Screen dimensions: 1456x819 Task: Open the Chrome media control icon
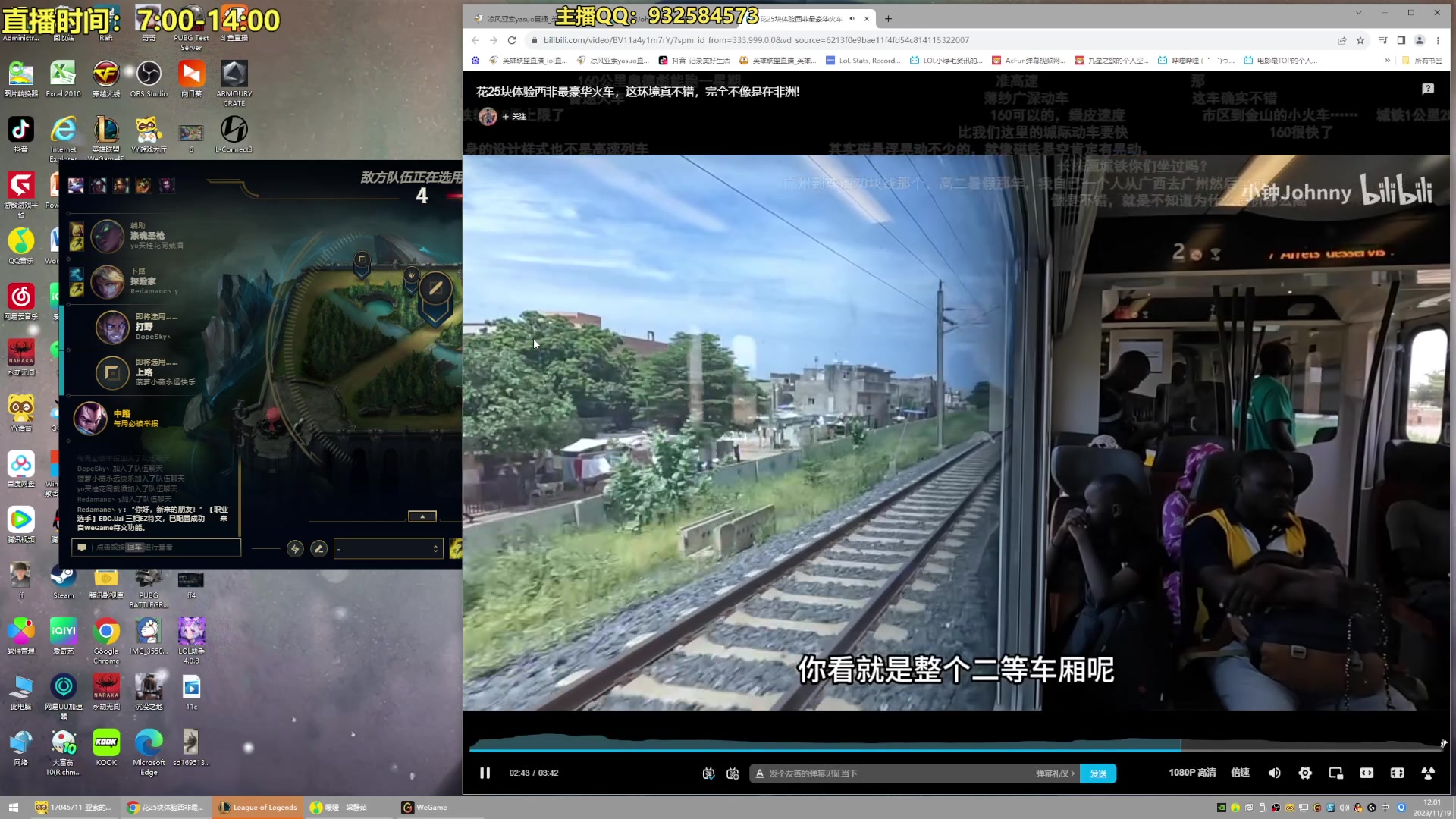[x=1382, y=40]
